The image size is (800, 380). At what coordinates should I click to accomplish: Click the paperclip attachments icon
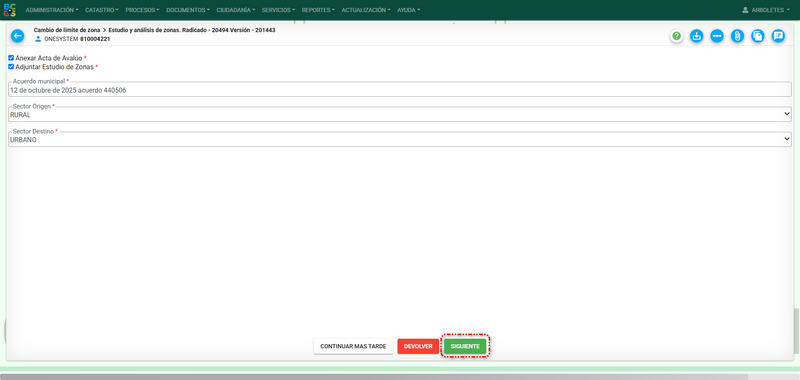point(737,36)
